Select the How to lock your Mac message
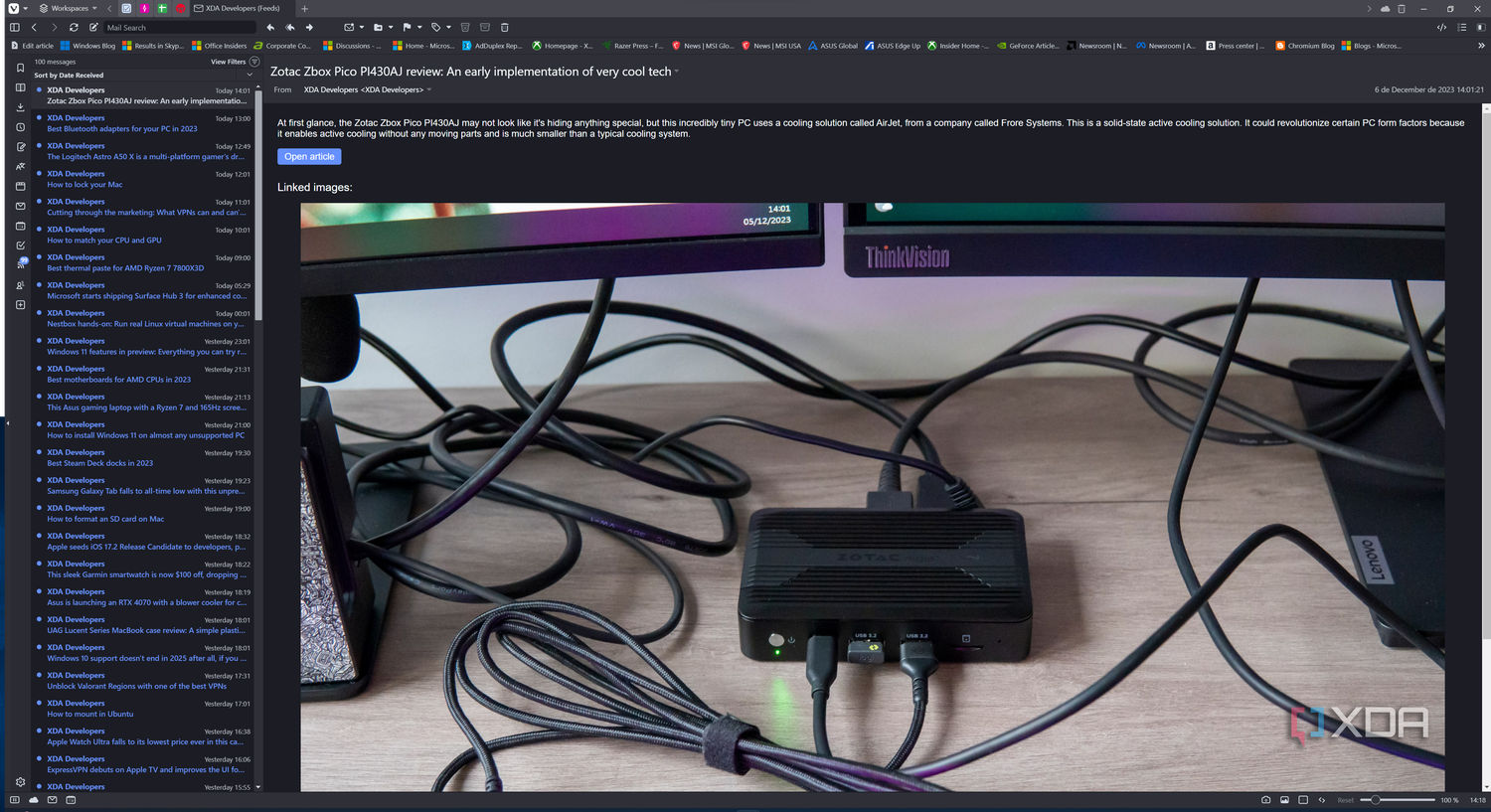 [144, 179]
